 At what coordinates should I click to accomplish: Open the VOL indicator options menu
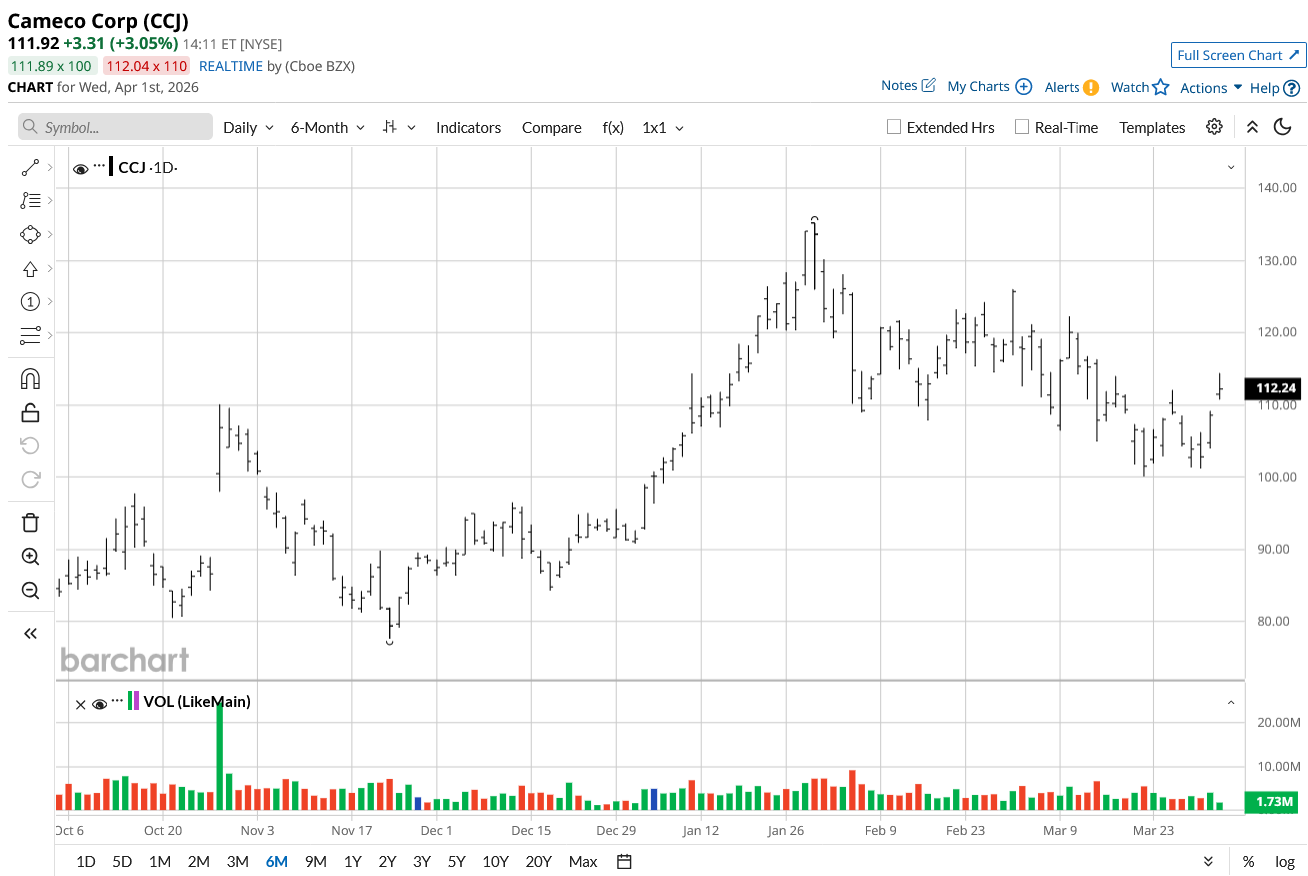[x=118, y=700]
